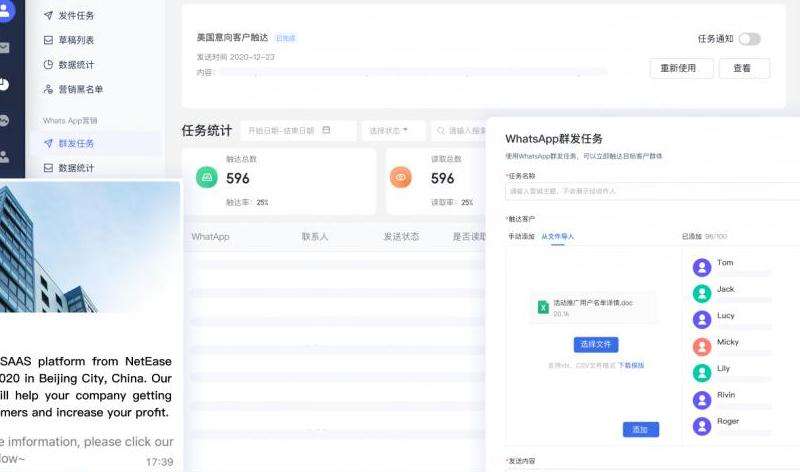Click the search magnifier icon
The image size is (800, 472).
click(x=441, y=131)
